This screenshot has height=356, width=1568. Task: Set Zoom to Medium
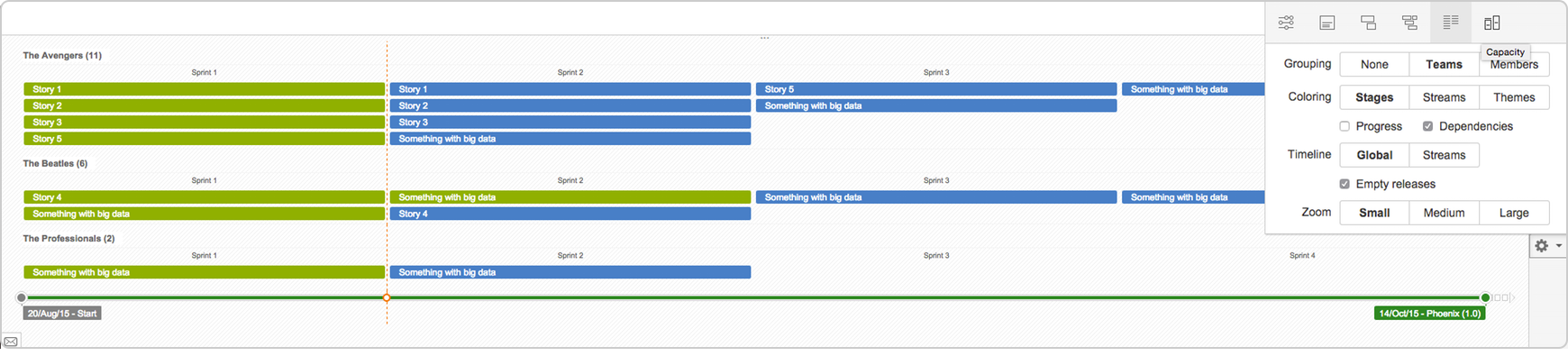[x=1444, y=213]
